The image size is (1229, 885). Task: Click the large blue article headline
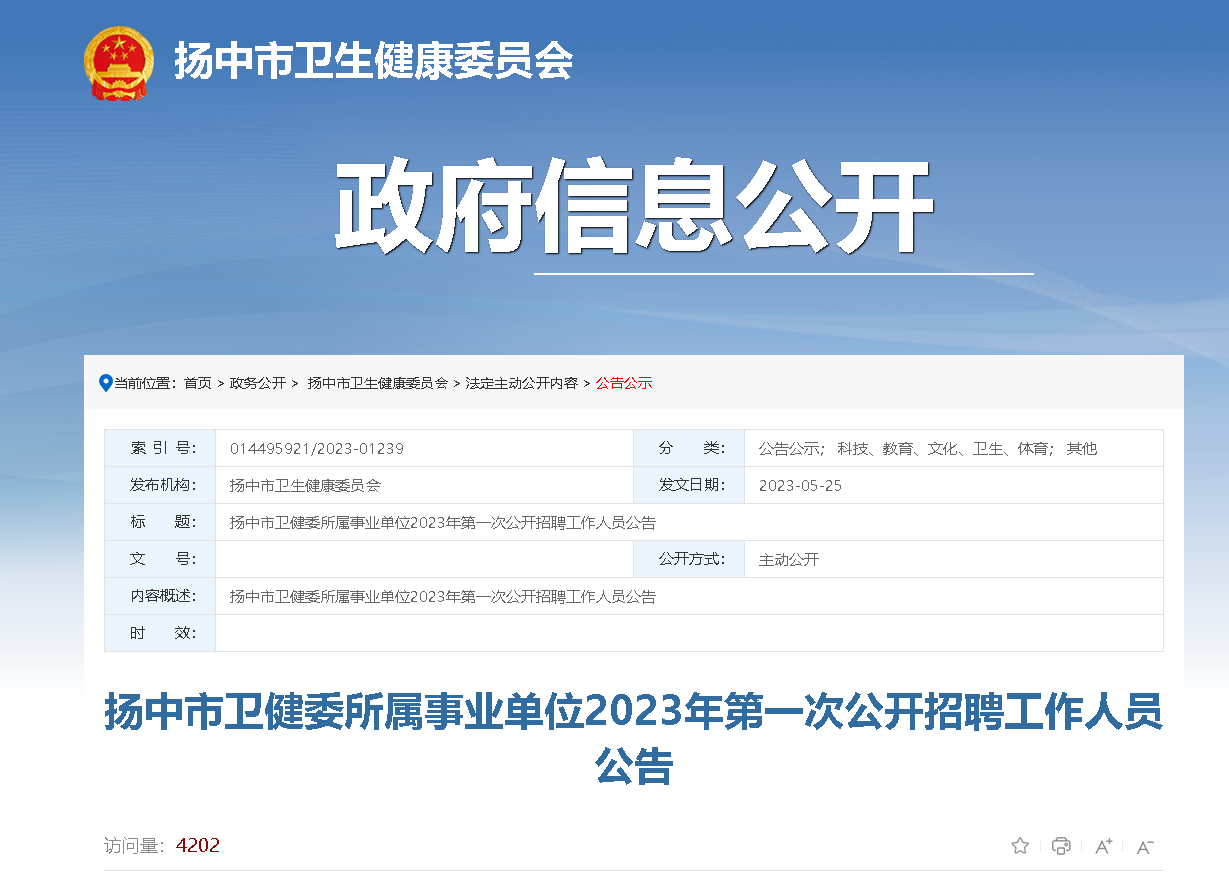click(x=634, y=740)
